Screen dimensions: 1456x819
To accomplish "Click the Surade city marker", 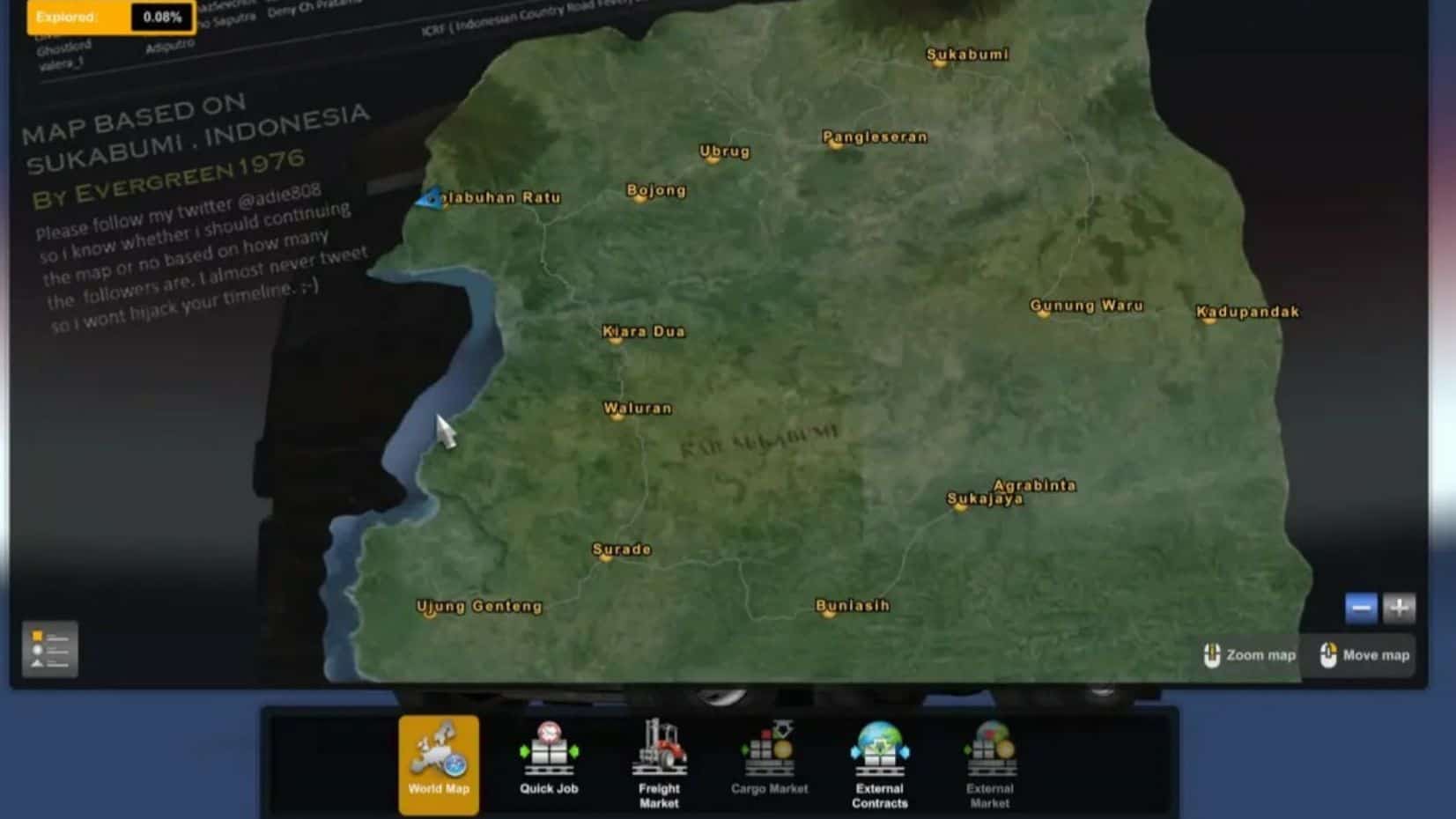I will point(605,556).
